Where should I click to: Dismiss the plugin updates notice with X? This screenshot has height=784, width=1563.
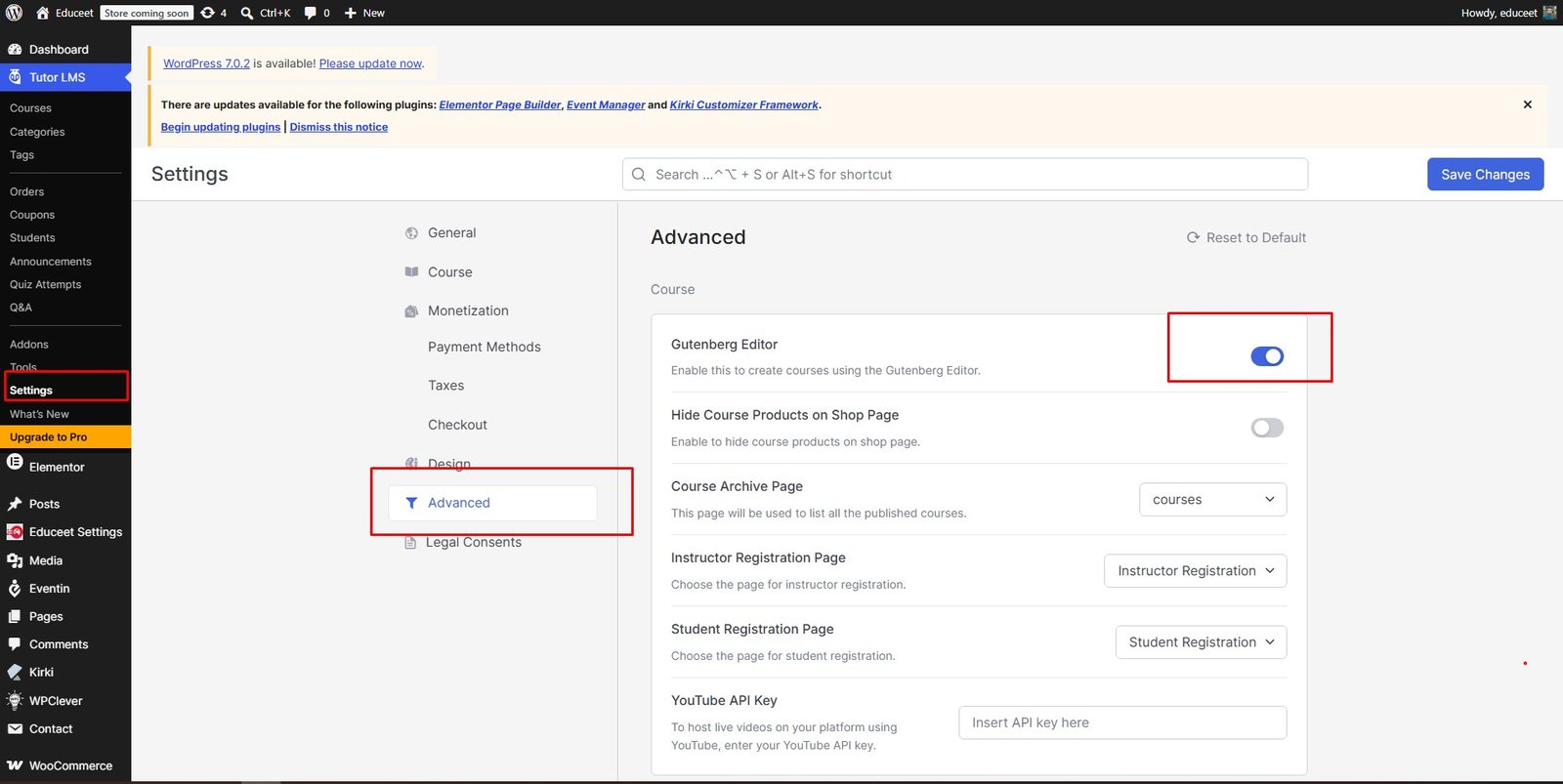(1528, 104)
